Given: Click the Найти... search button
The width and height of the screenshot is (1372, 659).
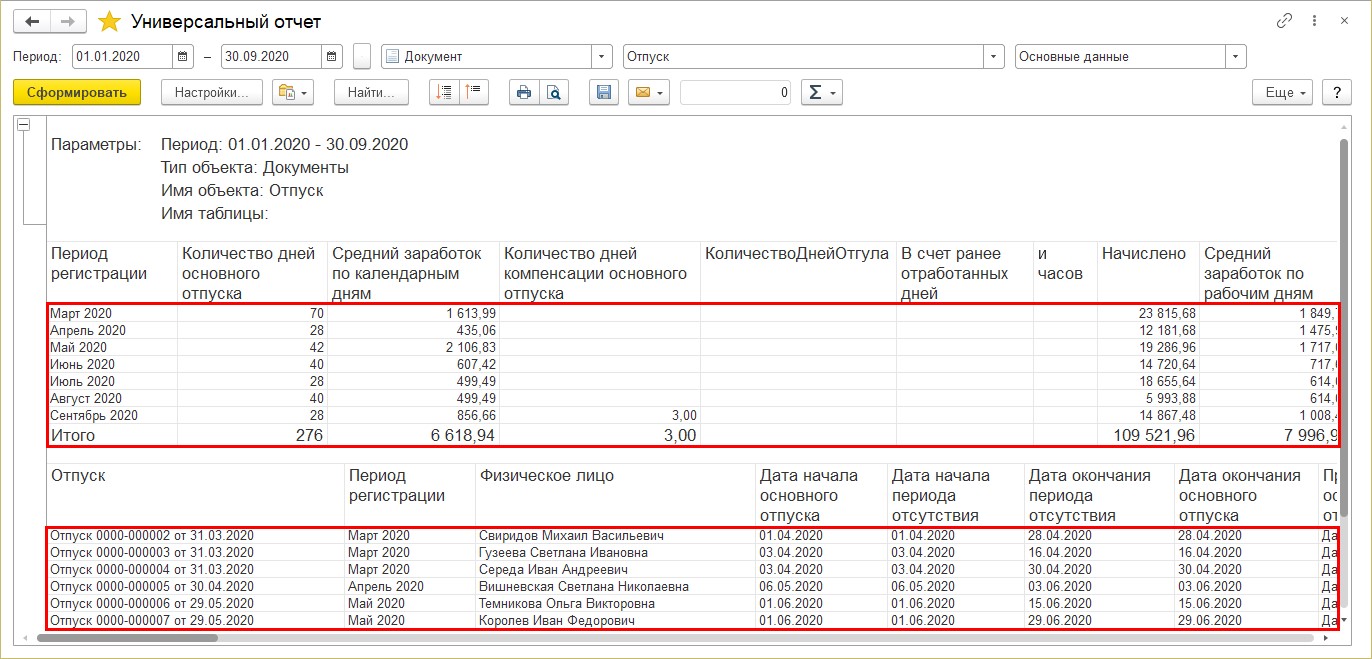Looking at the screenshot, I should [x=371, y=92].
